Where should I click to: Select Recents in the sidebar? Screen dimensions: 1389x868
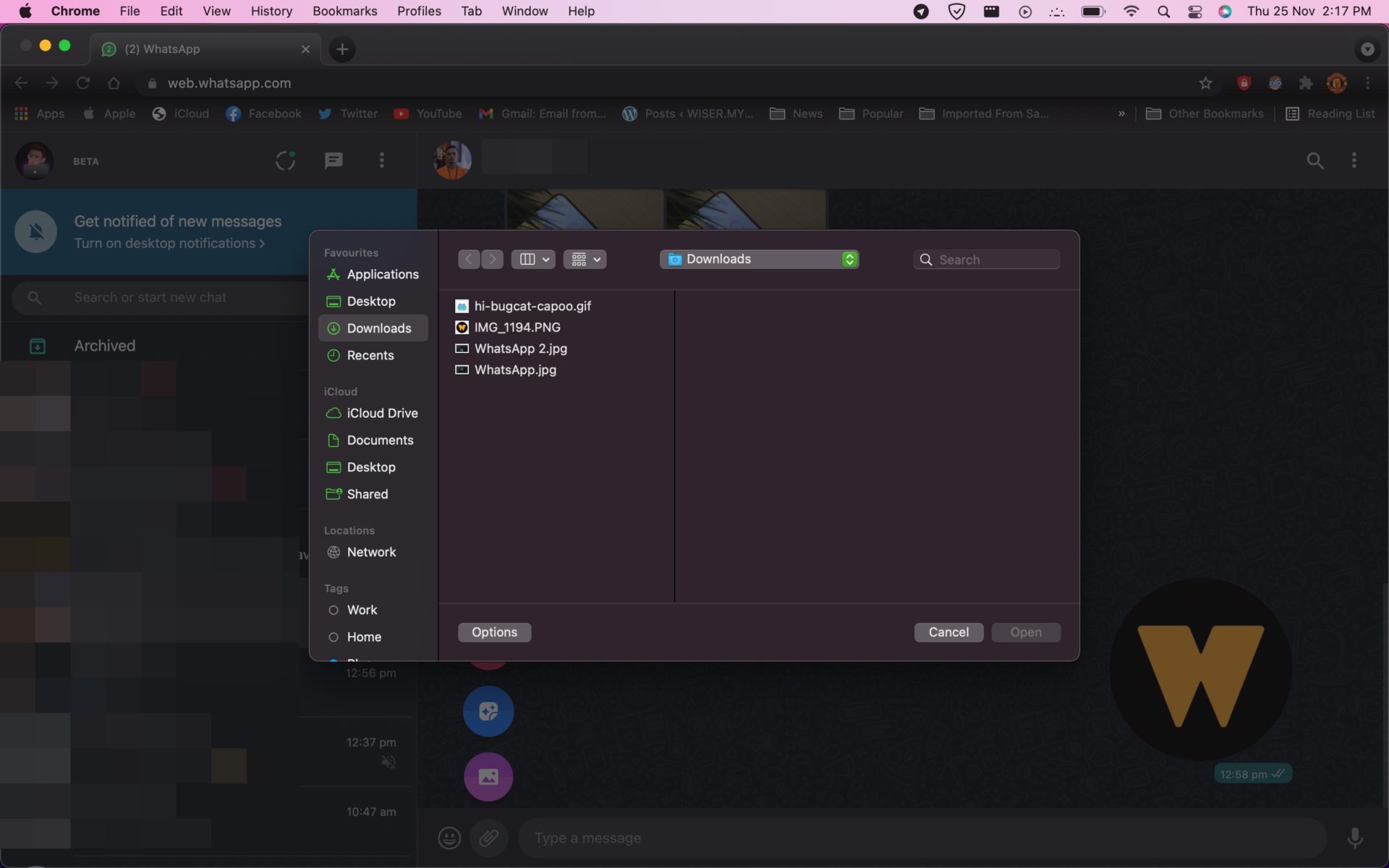tap(370, 355)
